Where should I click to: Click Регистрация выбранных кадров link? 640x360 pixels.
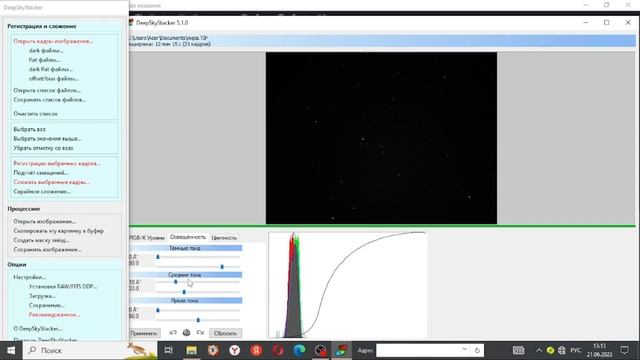pyautogui.click(x=57, y=163)
